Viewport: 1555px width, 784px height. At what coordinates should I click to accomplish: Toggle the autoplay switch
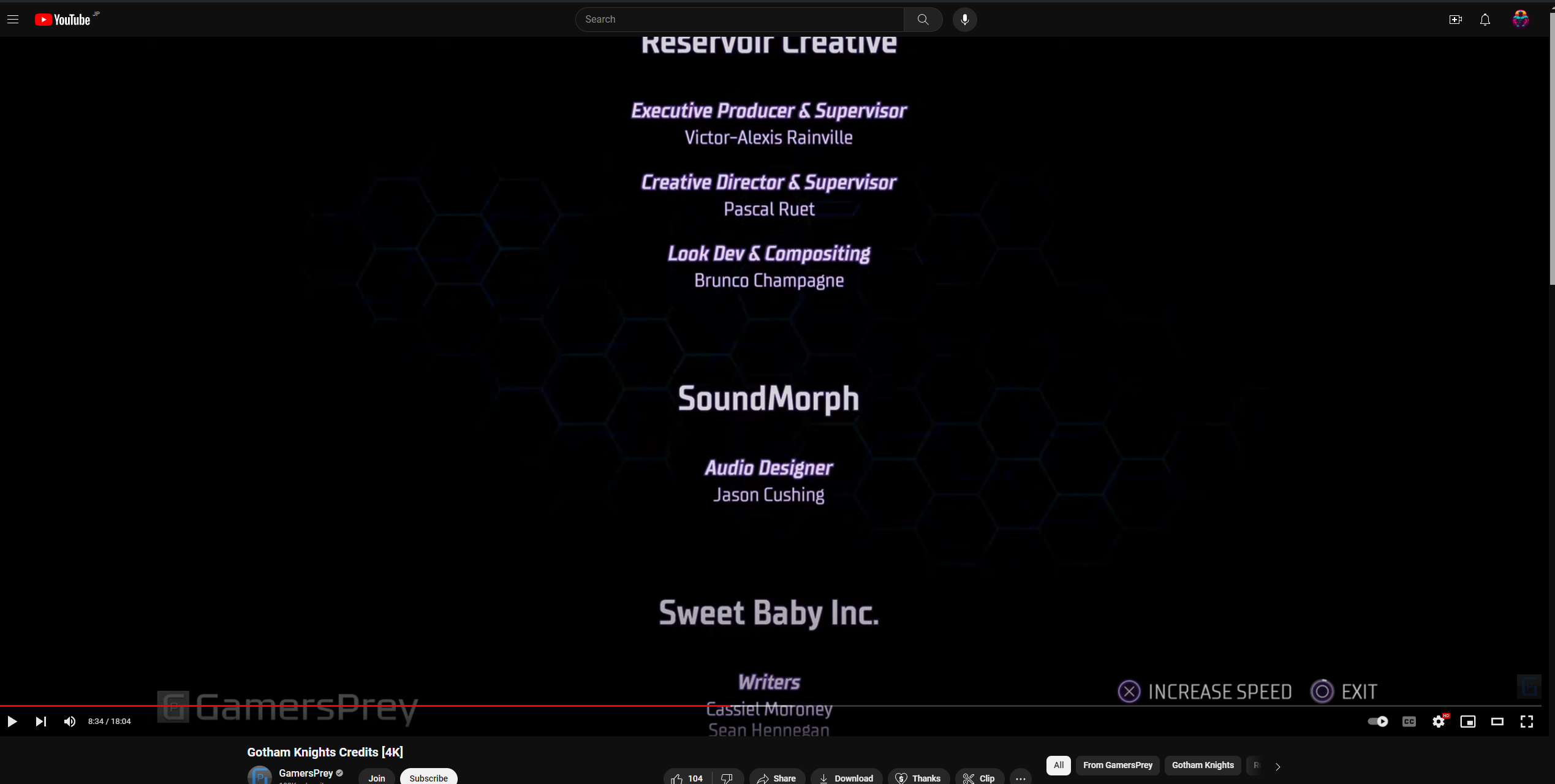[x=1378, y=722]
